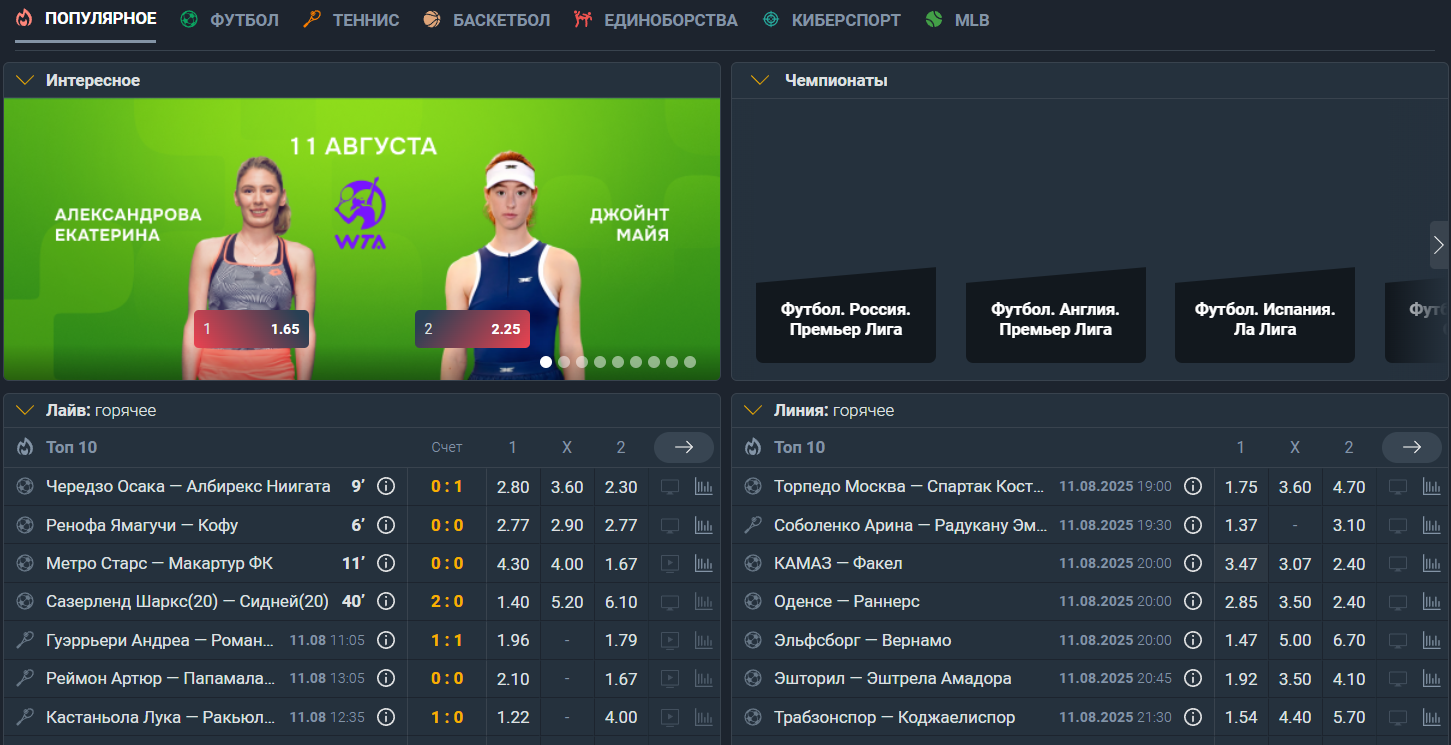Open Оденсе — Раннерс match

tap(847, 602)
